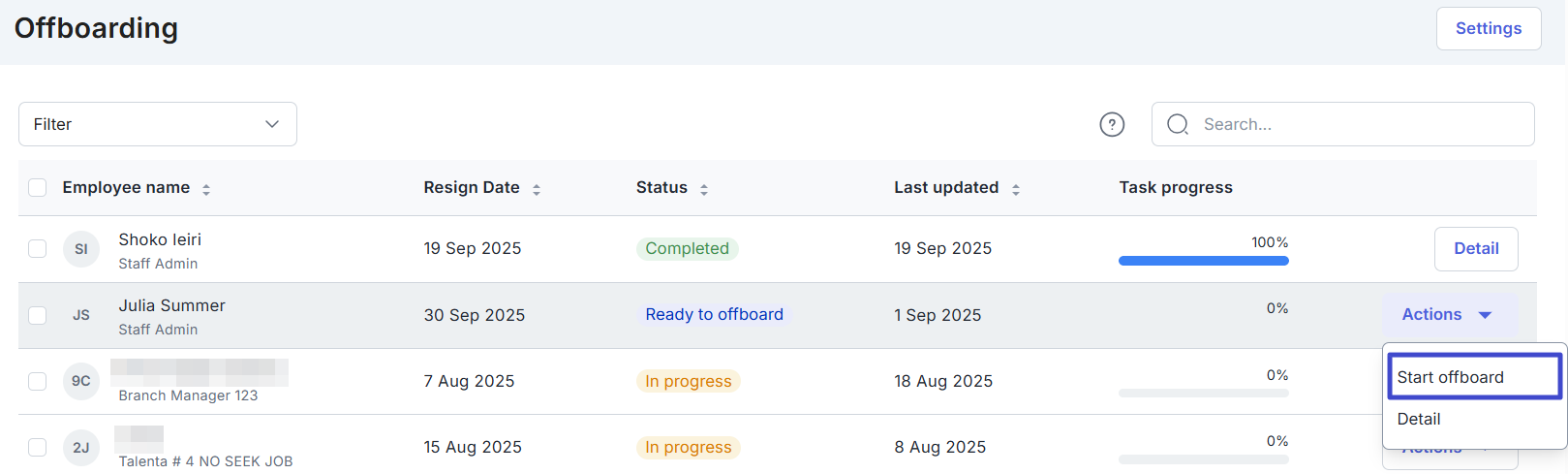Viewport: 1568px width, 474px height.
Task: Sort by Resign Date arrows
Action: 537,190
